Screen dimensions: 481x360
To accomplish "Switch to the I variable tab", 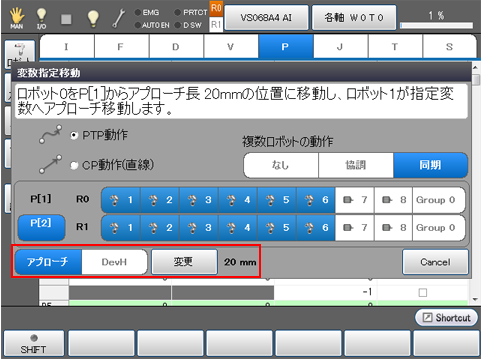I will click(67, 47).
